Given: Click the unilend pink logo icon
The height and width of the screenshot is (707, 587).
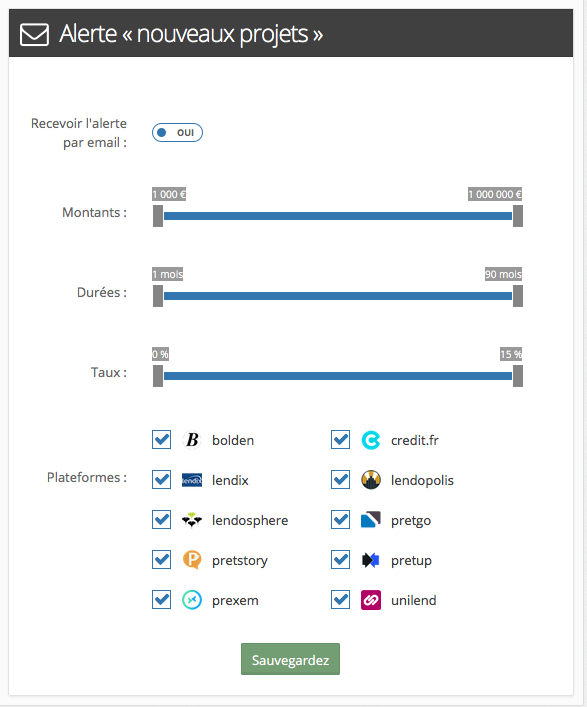Looking at the screenshot, I should [x=371, y=600].
